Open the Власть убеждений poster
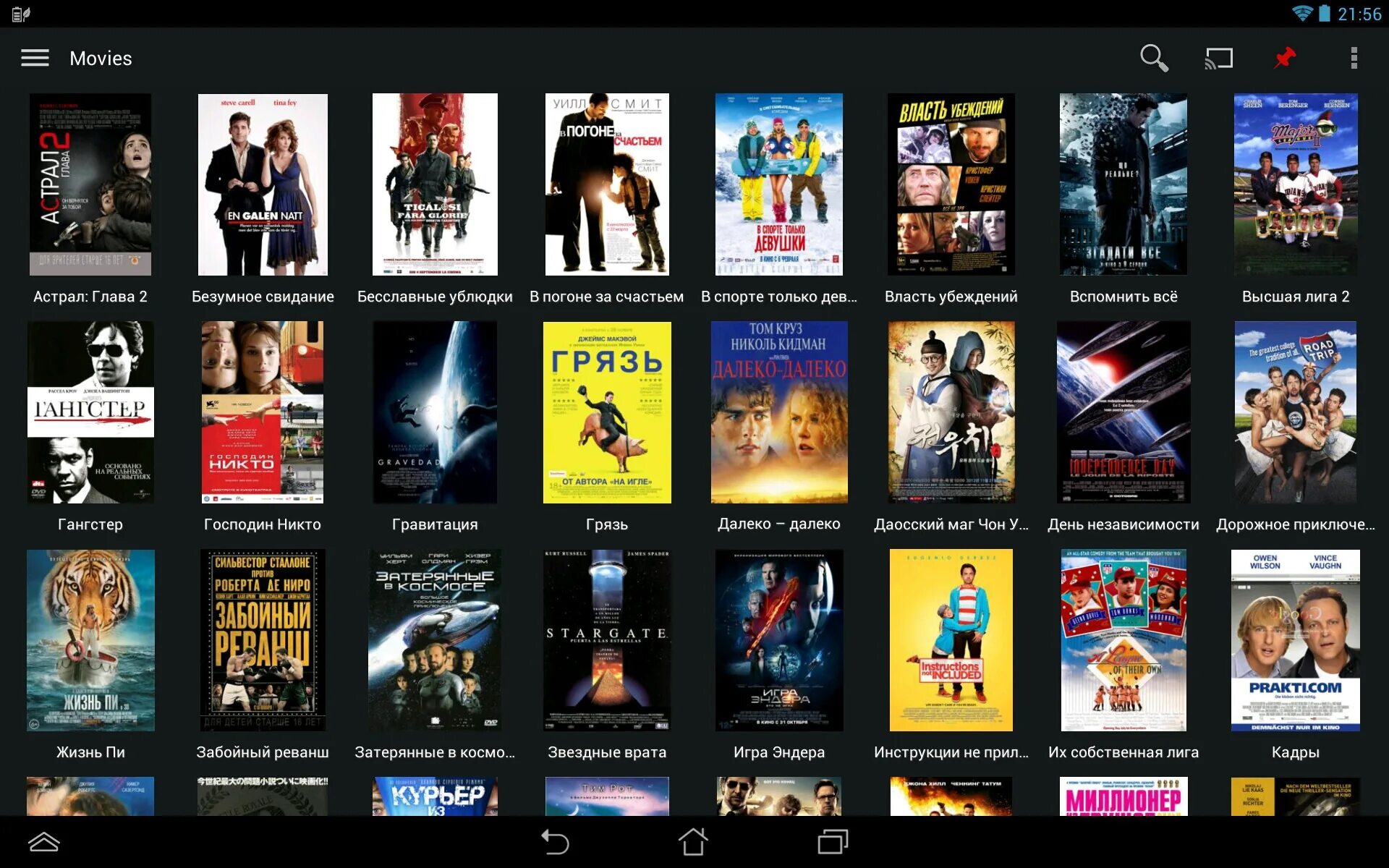The height and width of the screenshot is (868, 1389). click(951, 184)
